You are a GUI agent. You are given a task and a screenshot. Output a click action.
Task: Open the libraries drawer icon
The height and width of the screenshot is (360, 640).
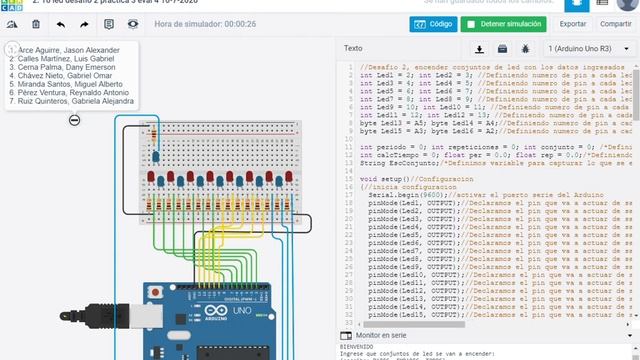point(502,49)
